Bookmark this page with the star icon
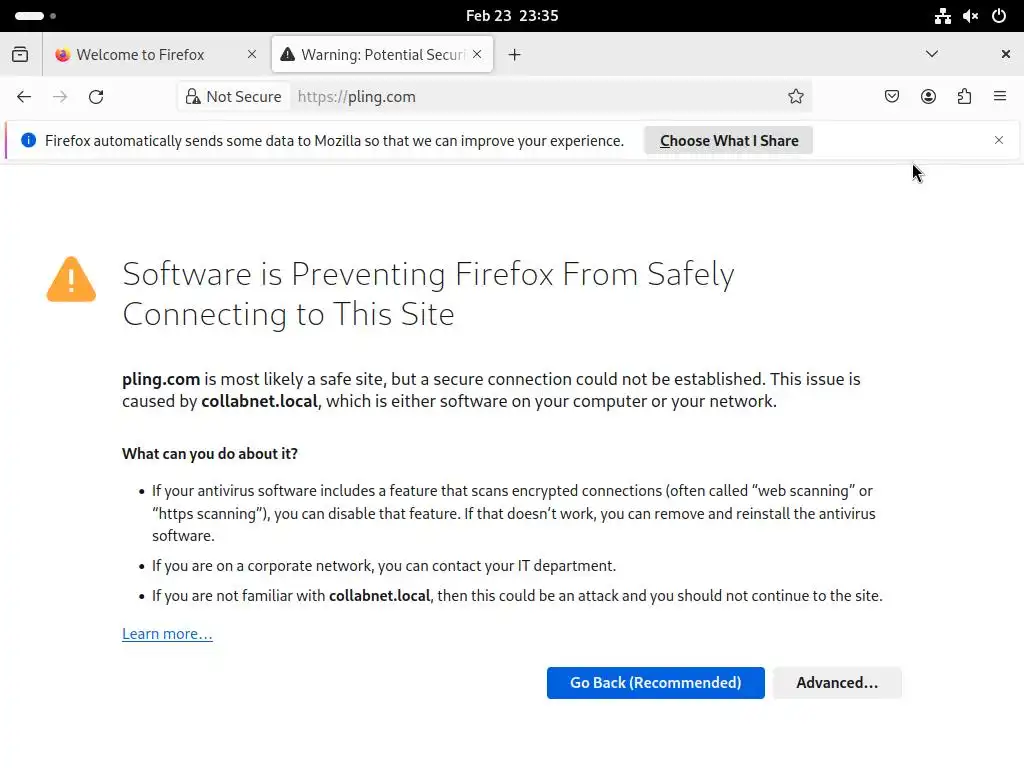Screen dimensions: 1024x768 796,97
